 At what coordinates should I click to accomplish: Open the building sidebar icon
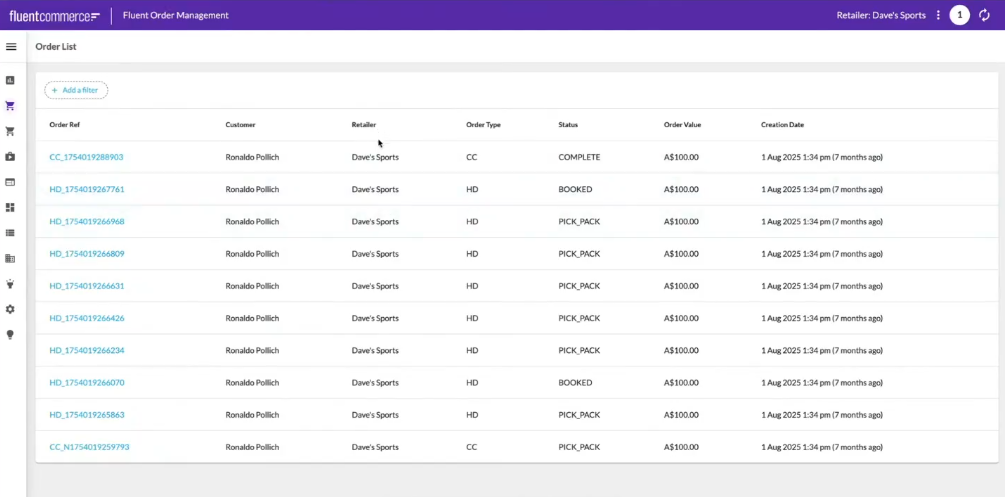[x=11, y=258]
